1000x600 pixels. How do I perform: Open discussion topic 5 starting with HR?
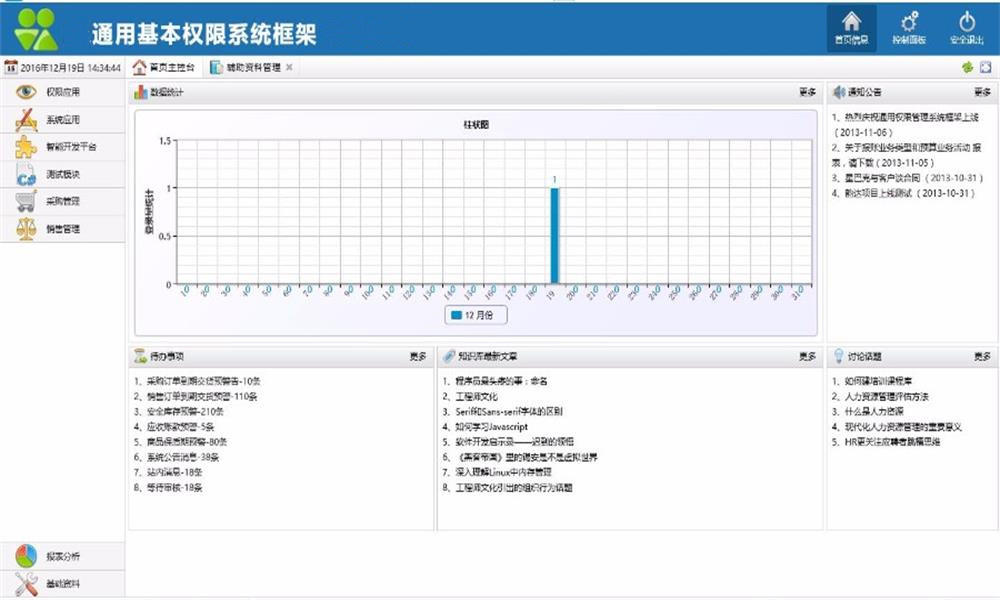[x=886, y=442]
